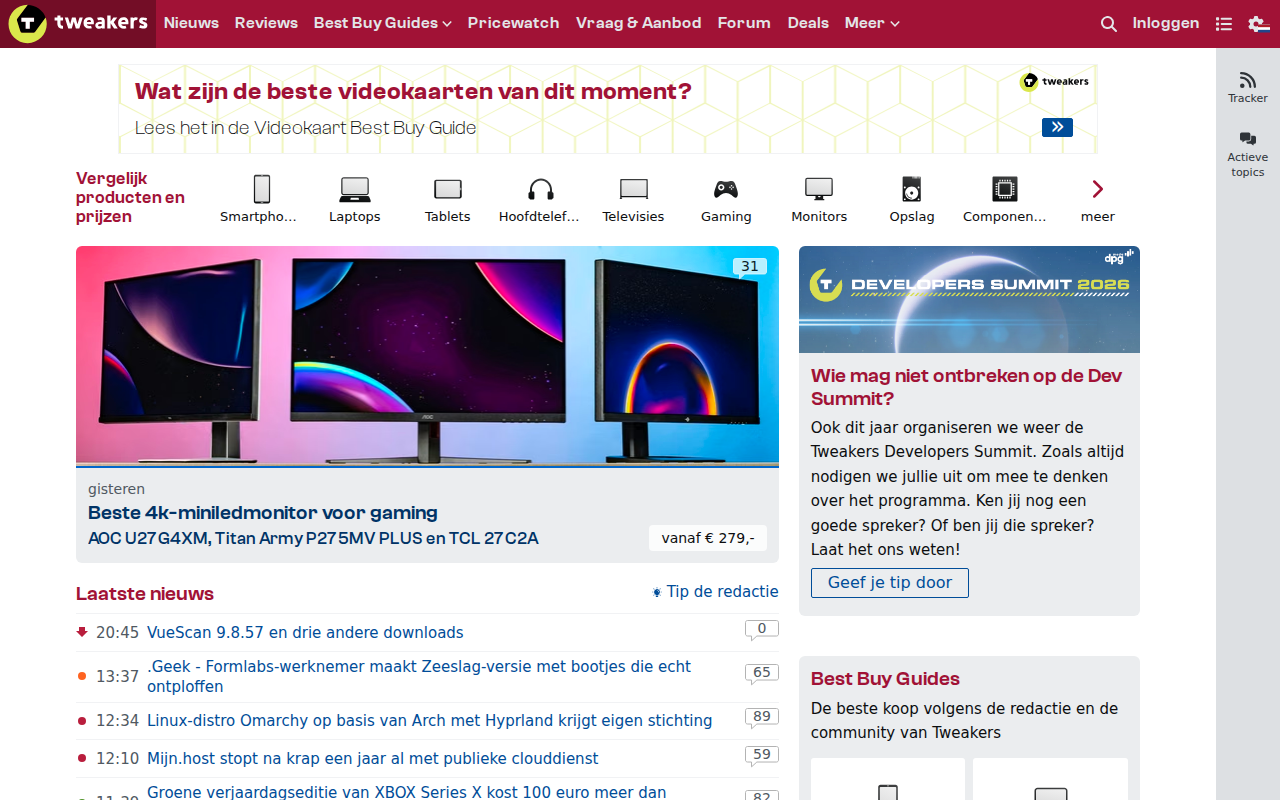Click the three monitors hero image
The width and height of the screenshot is (1280, 800).
click(x=427, y=356)
